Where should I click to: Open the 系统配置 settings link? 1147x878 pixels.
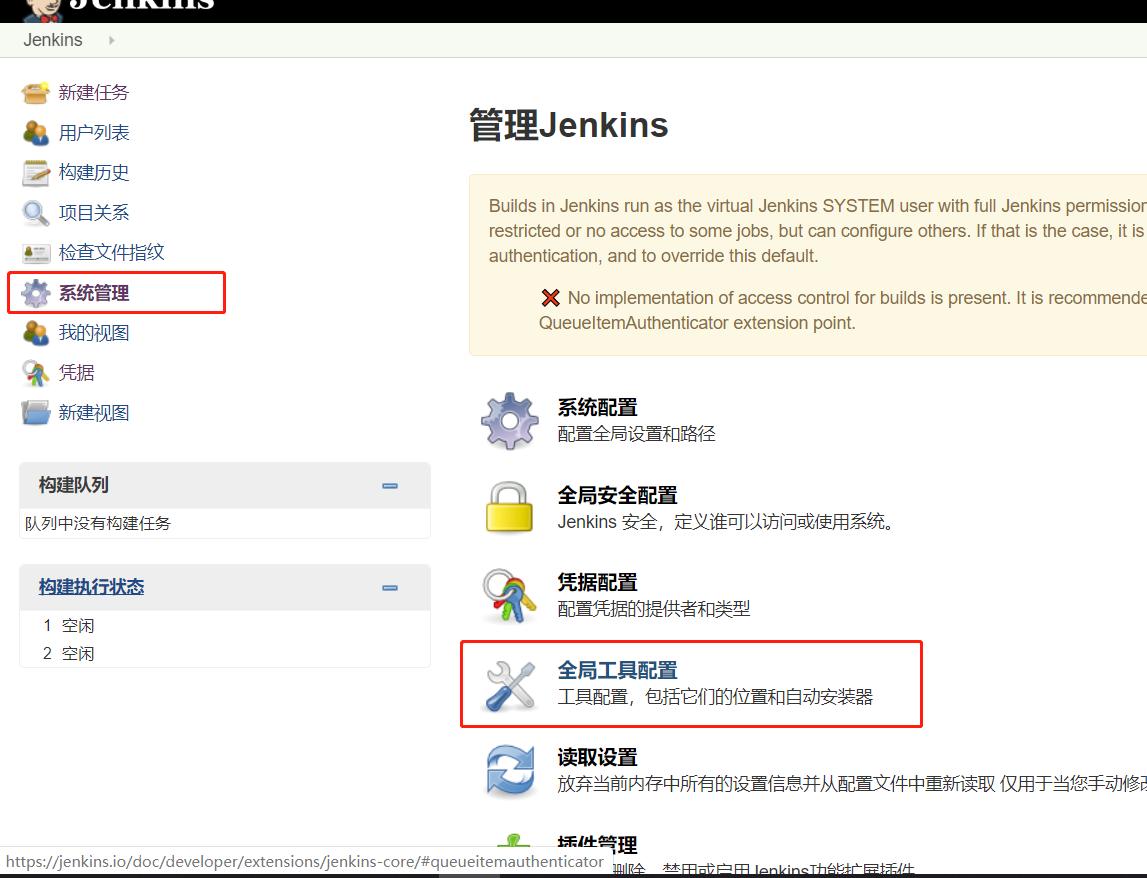point(597,408)
